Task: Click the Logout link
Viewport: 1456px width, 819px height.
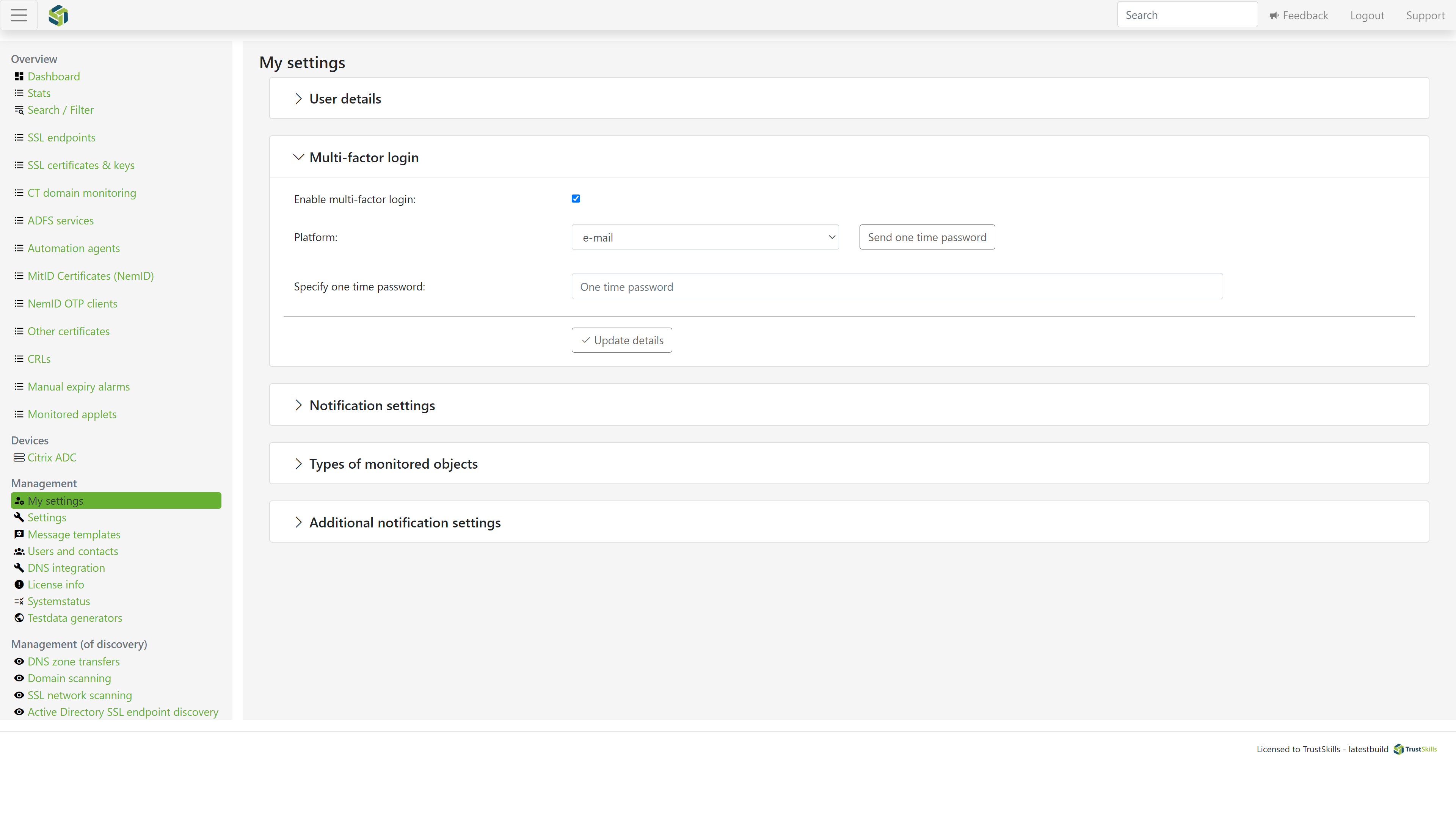Action: pyautogui.click(x=1367, y=16)
